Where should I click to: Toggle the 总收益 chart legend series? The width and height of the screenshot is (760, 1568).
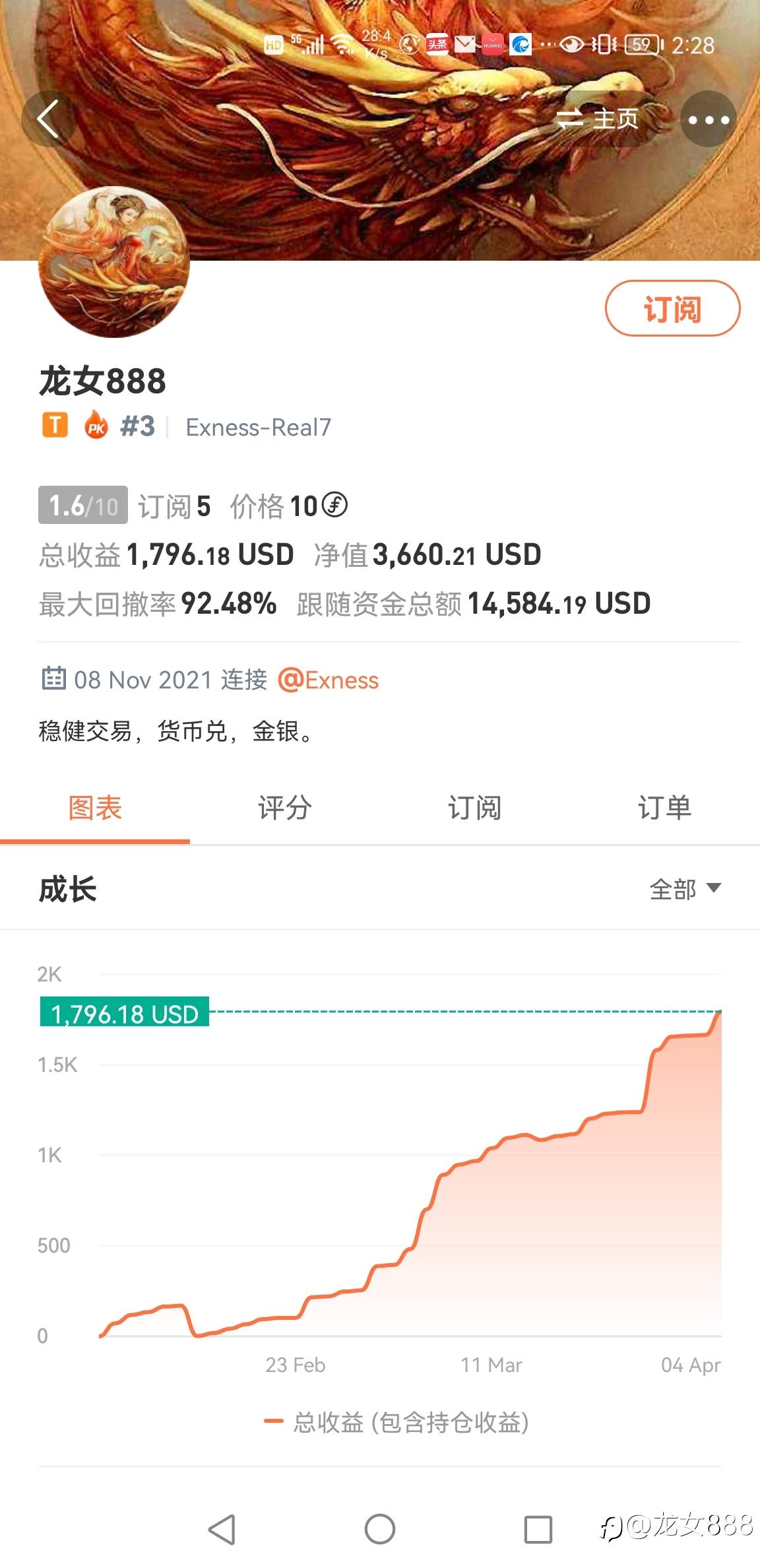click(x=396, y=1423)
